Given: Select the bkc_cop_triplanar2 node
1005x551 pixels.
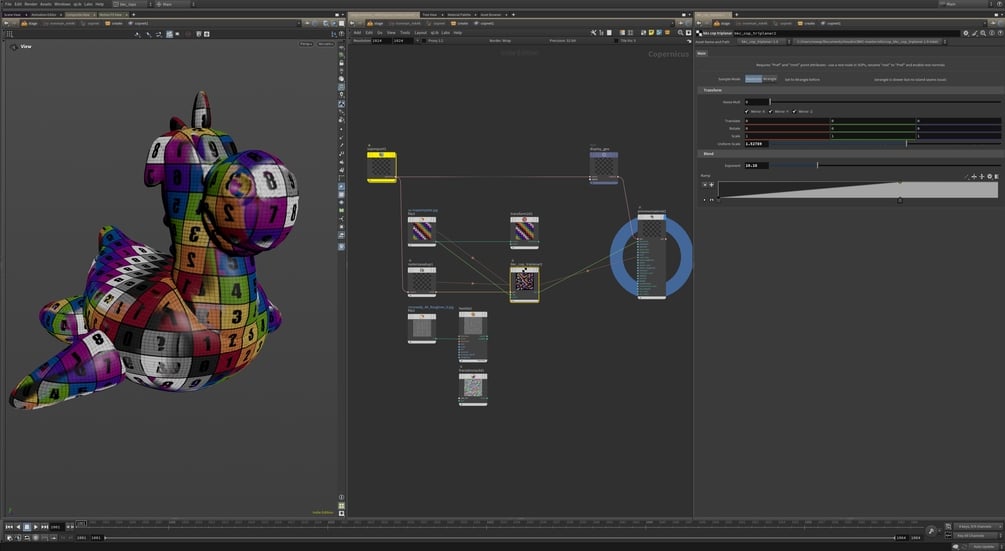Looking at the screenshot, I should point(524,283).
